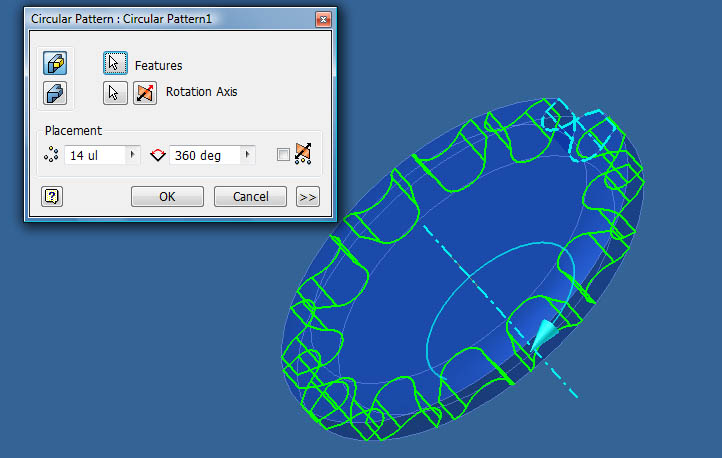Screen dimensions: 722x458
Task: Click in the 360 deg angle field
Action: (x=205, y=155)
